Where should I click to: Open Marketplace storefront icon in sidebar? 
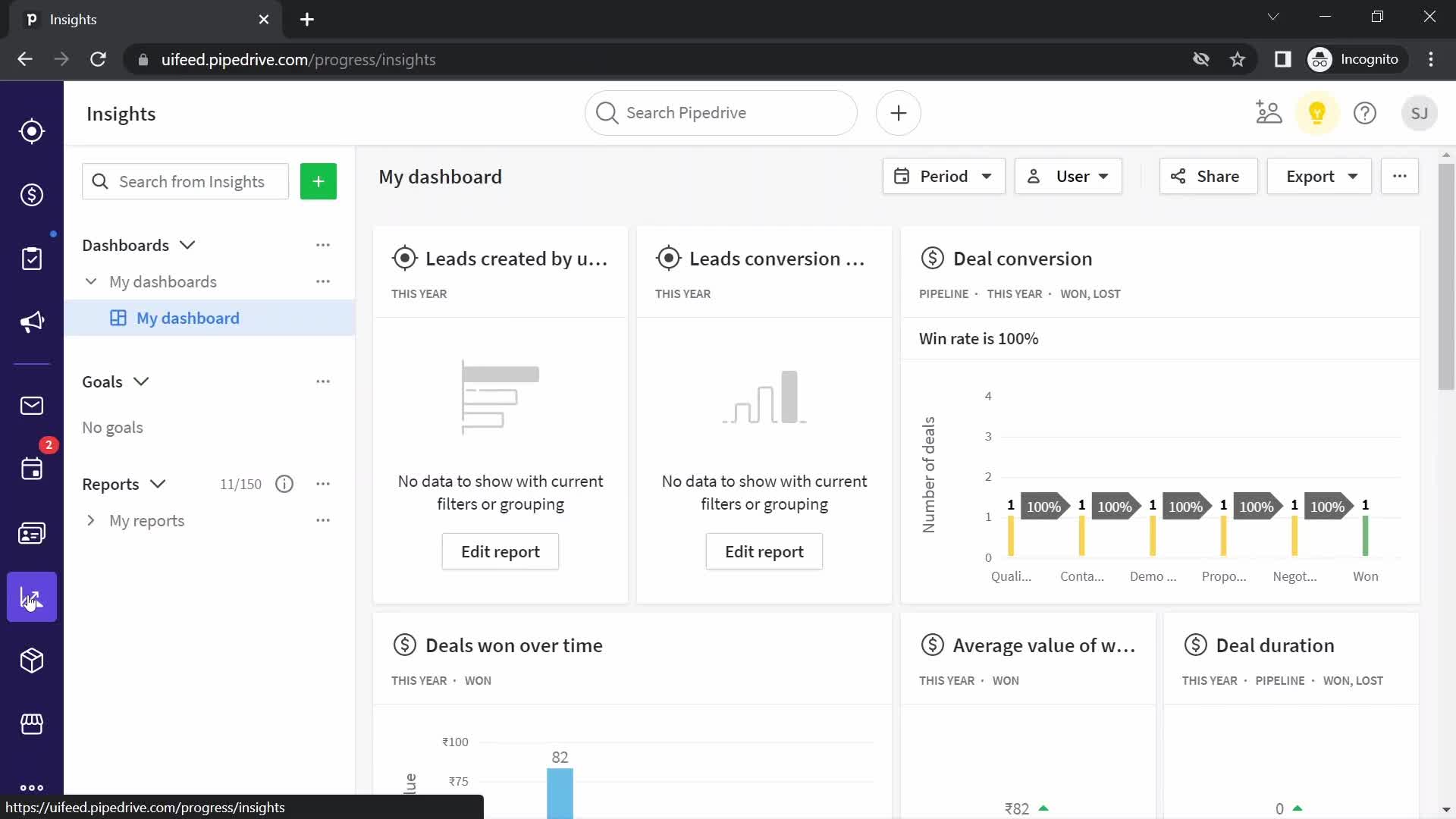(32, 724)
